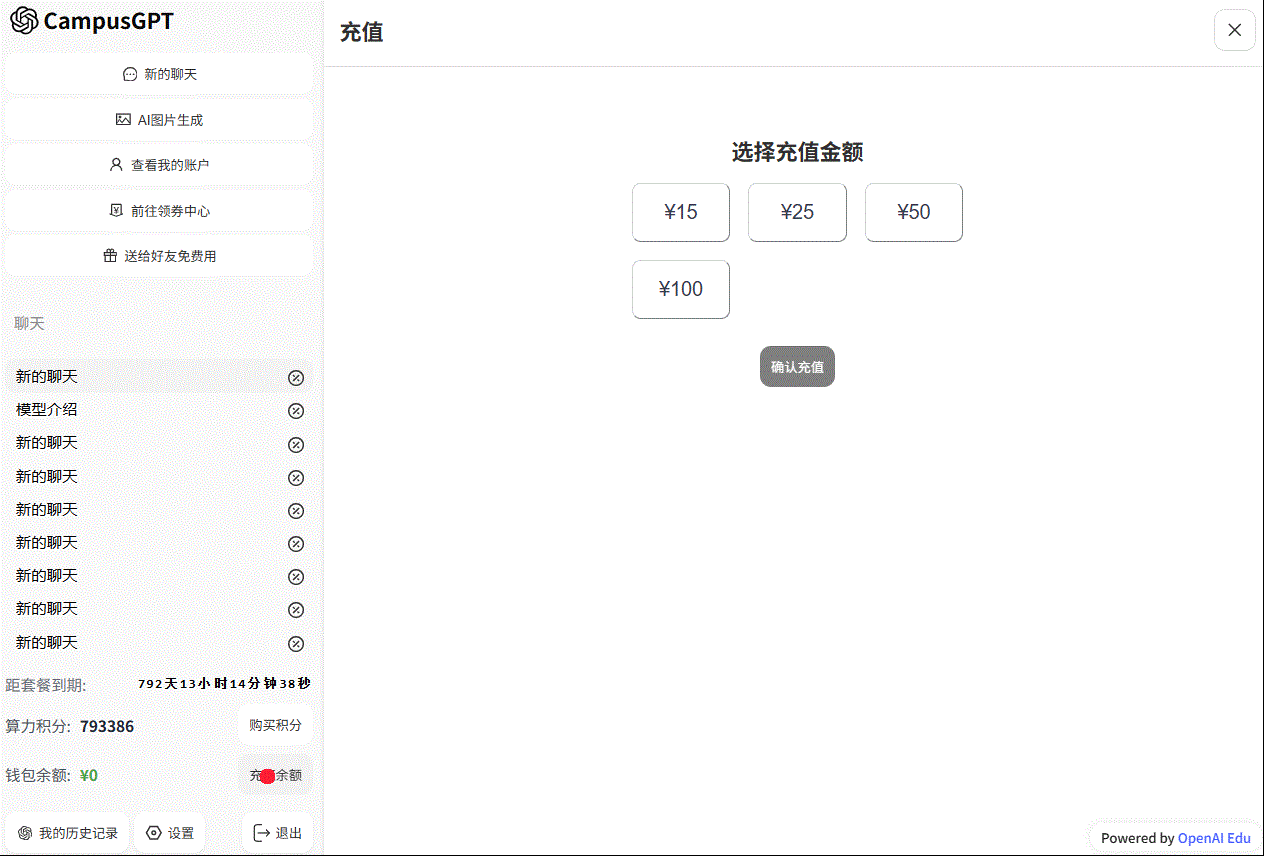
Task: Go to 前往领券中心 coupon center
Action: [x=159, y=211]
